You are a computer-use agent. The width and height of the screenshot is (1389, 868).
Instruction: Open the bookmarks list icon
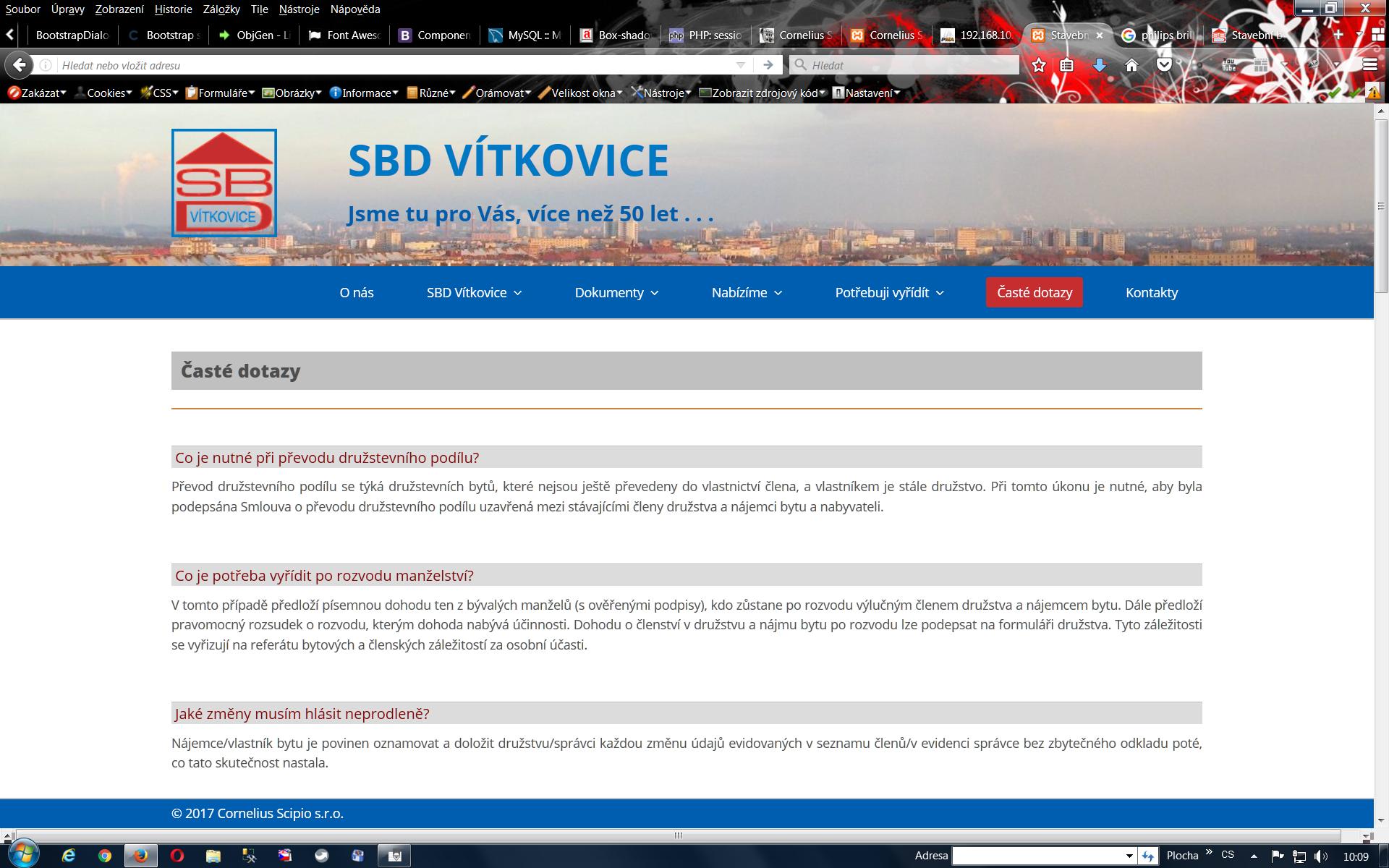[1066, 65]
